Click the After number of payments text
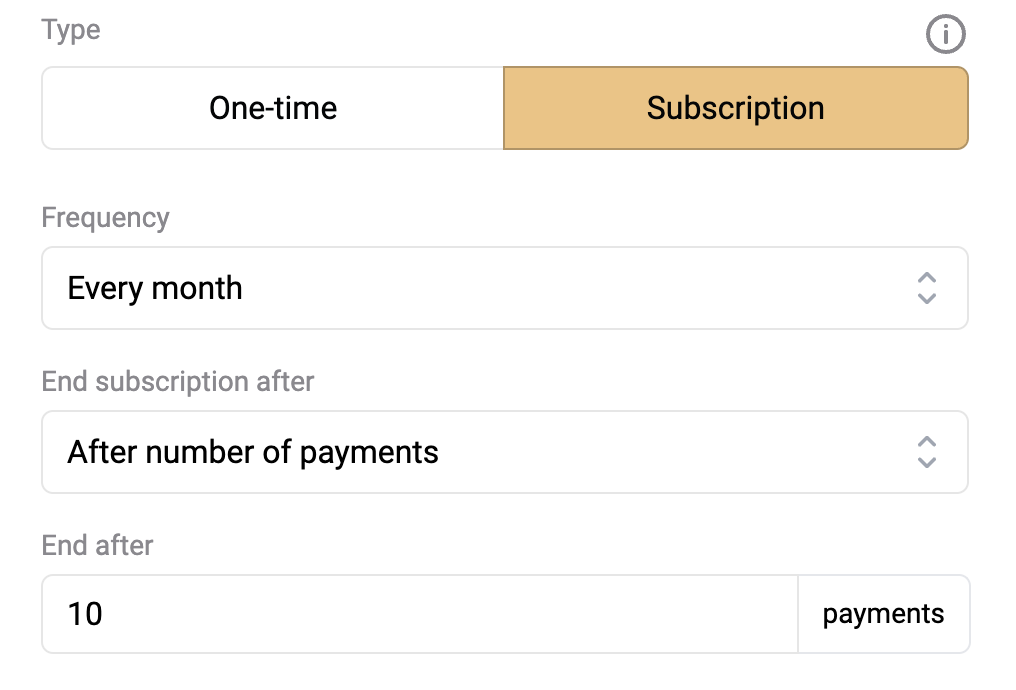This screenshot has height=690, width=1016. point(253,452)
